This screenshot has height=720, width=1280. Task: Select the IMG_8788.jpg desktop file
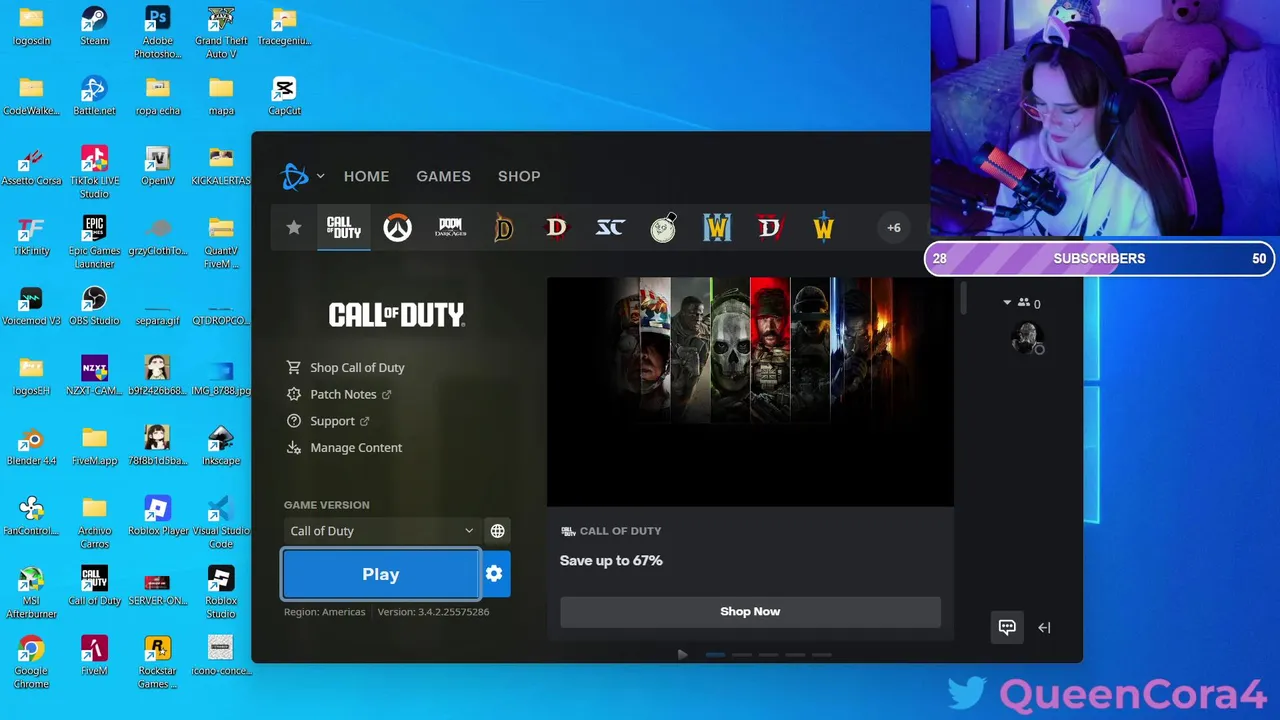[x=221, y=376]
